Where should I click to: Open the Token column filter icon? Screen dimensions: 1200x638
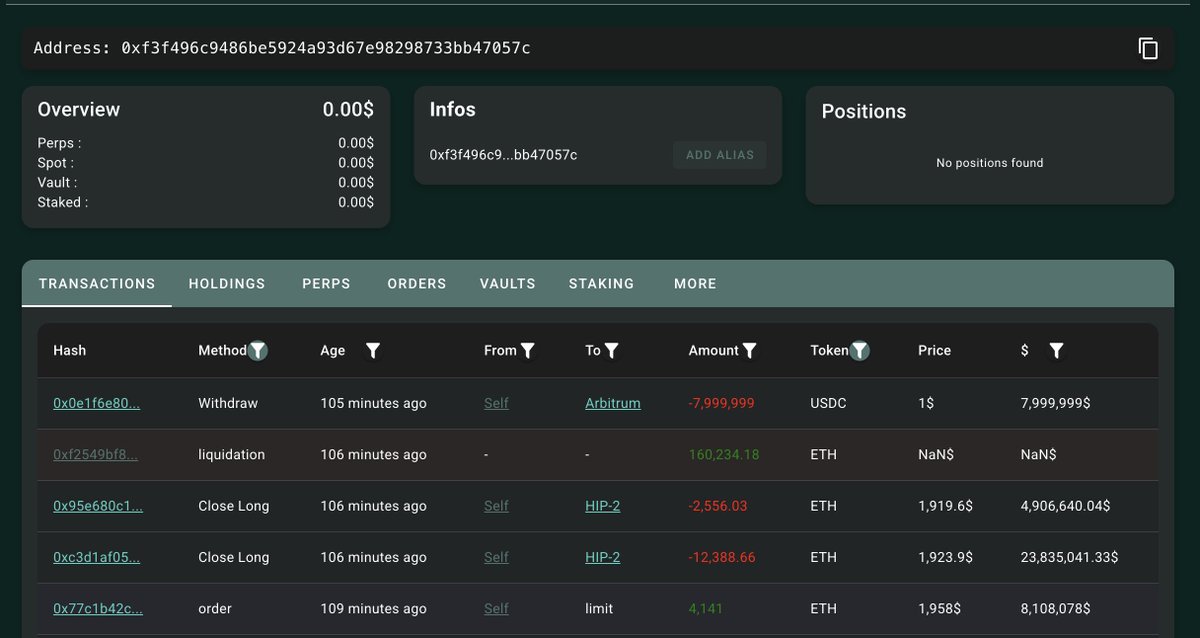(859, 350)
